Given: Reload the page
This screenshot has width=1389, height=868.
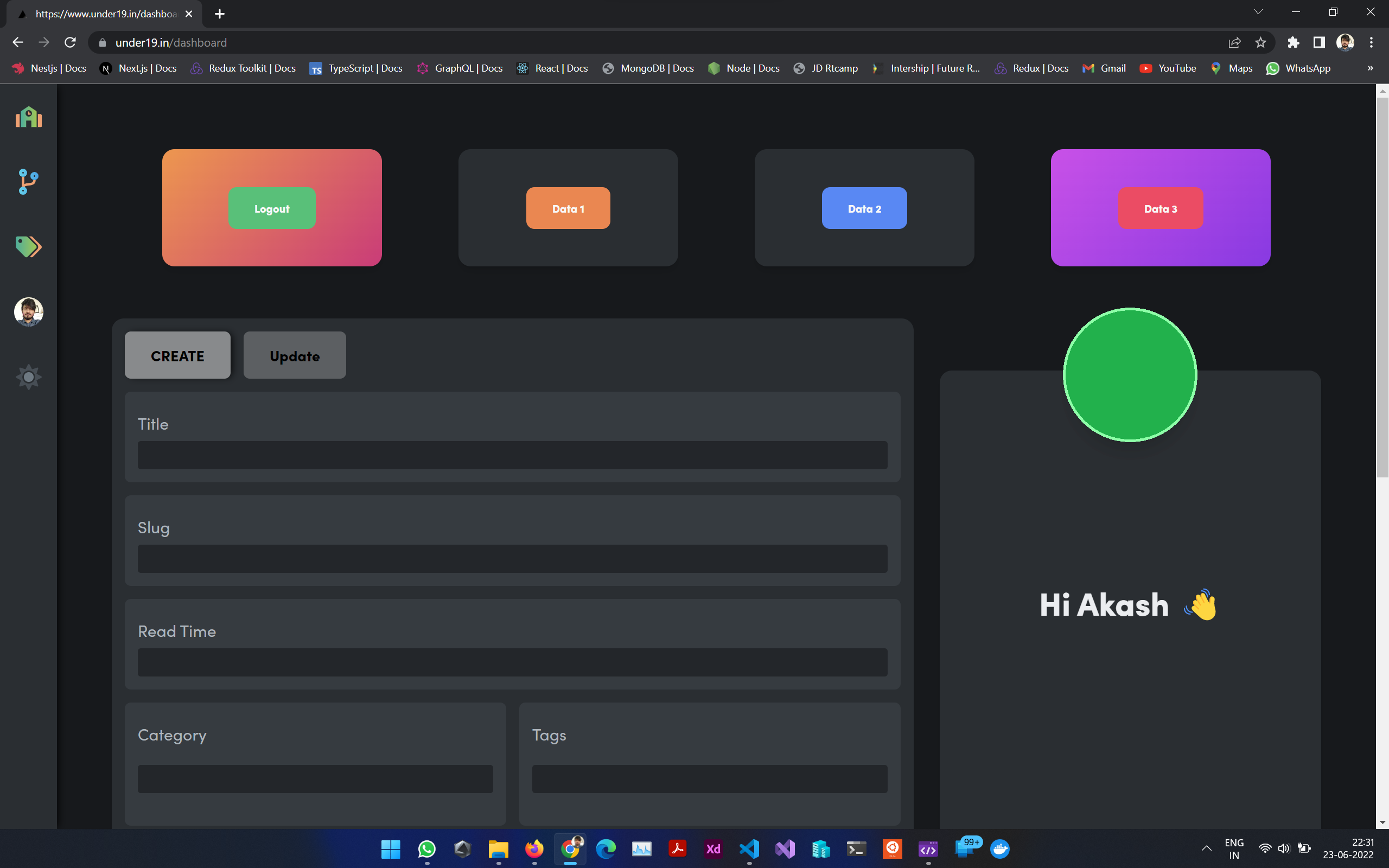Looking at the screenshot, I should (70, 42).
